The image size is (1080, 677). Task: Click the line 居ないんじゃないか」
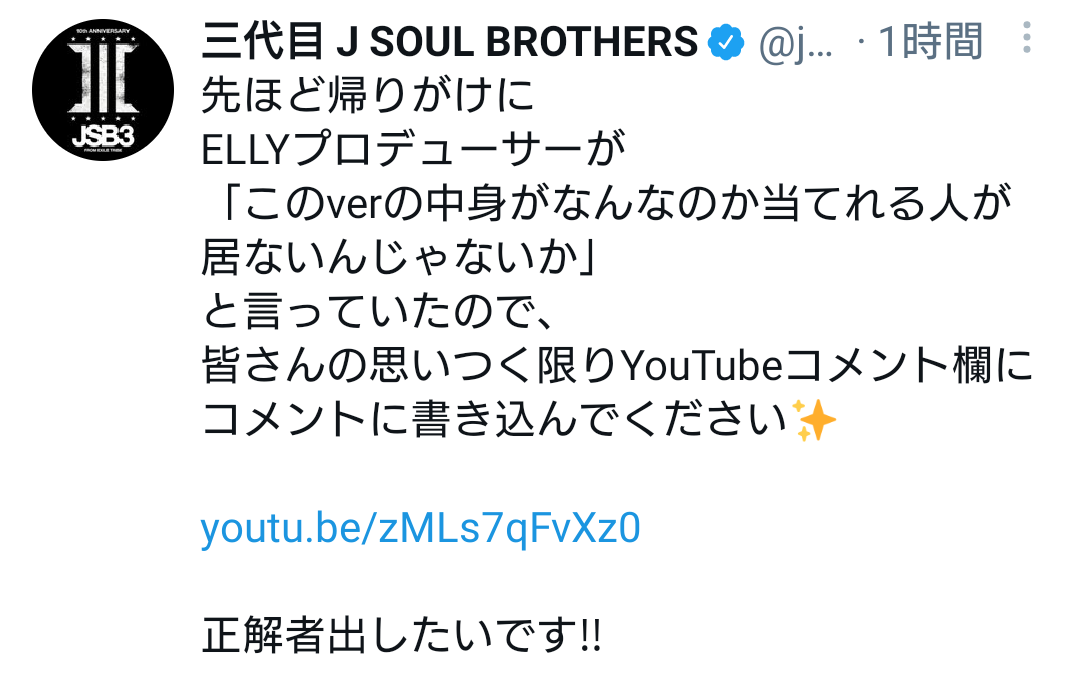[x=399, y=257]
